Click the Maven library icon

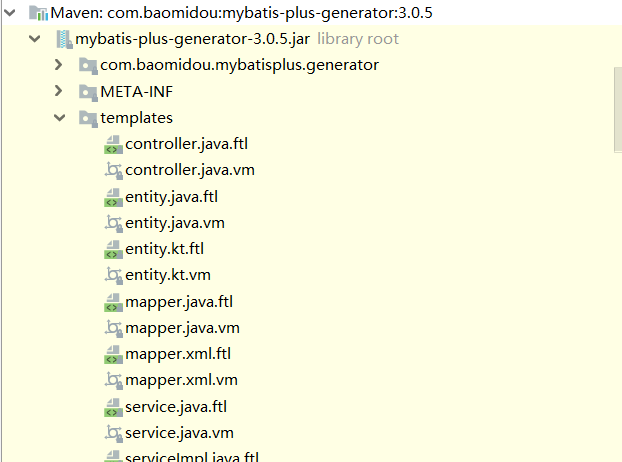tap(38, 13)
